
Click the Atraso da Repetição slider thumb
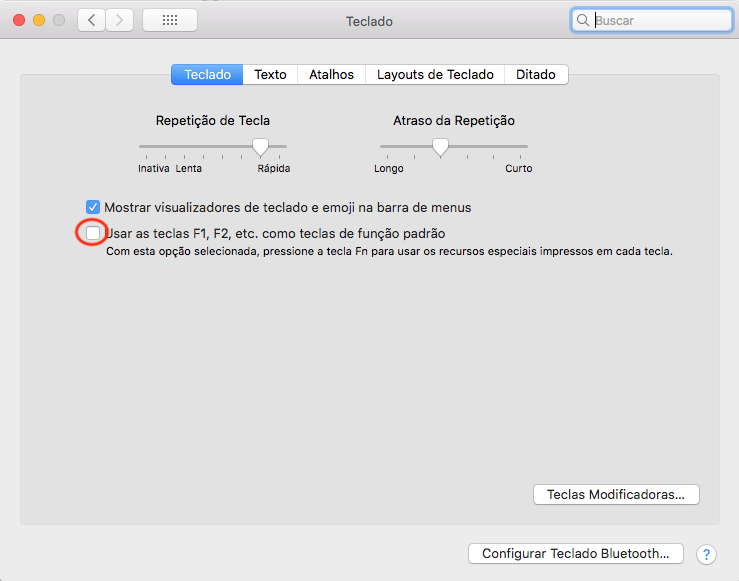point(440,147)
